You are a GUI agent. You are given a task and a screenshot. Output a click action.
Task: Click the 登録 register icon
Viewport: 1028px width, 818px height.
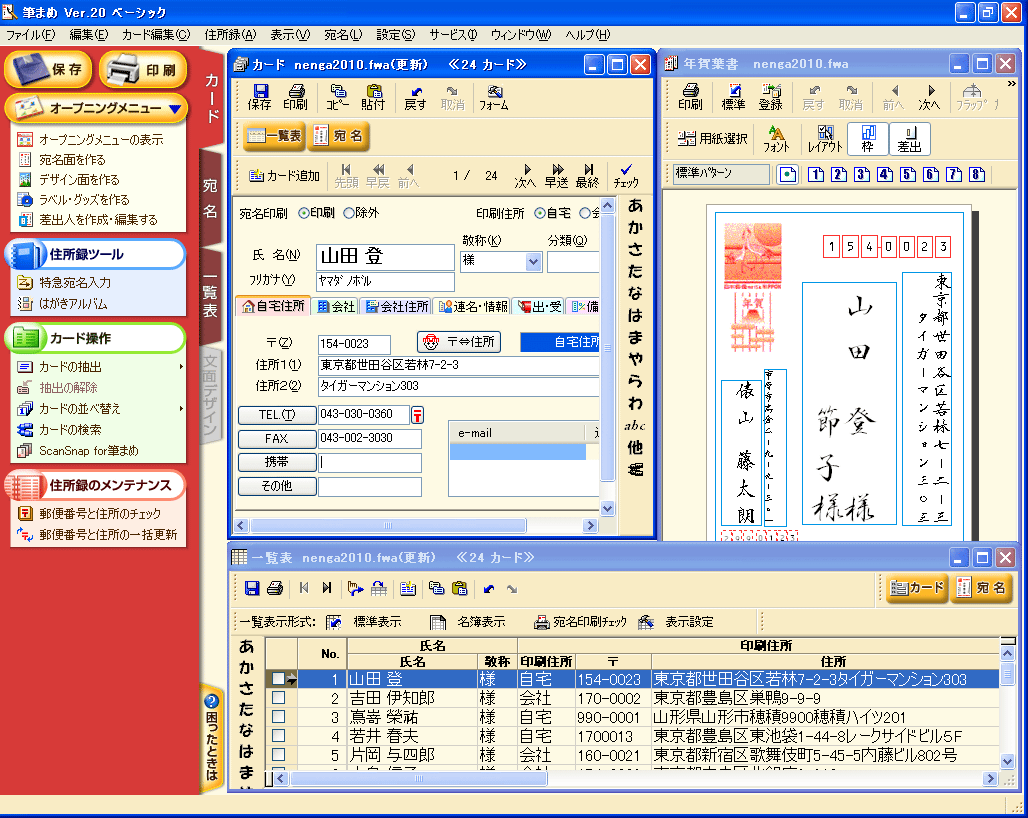click(770, 97)
